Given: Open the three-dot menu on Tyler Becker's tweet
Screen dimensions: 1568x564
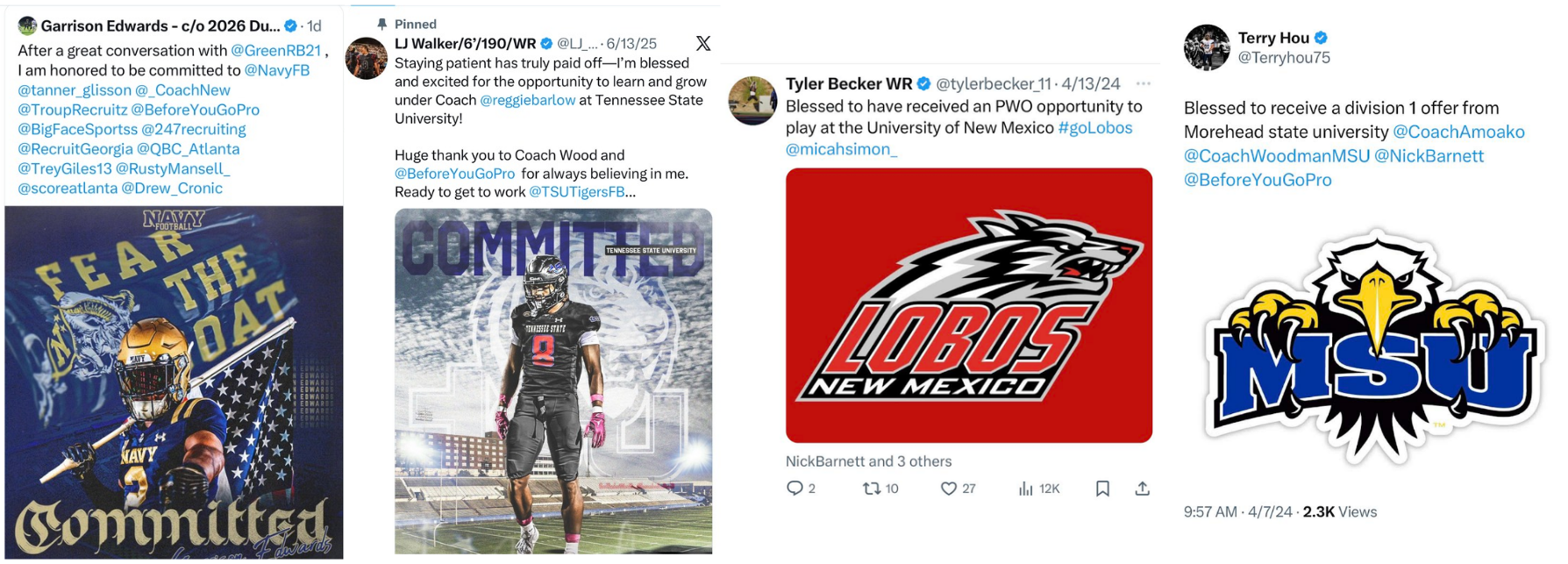Looking at the screenshot, I should 1143,83.
